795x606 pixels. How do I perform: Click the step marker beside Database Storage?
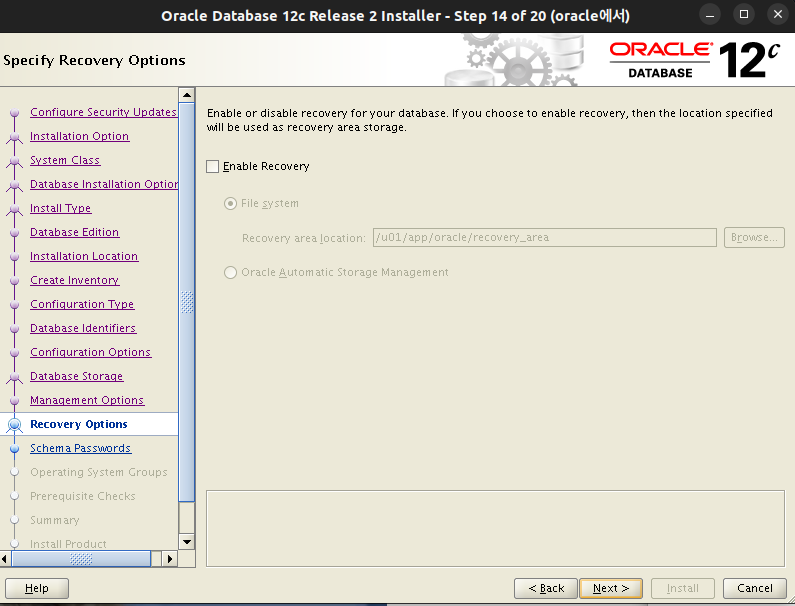pyautogui.click(x=15, y=377)
